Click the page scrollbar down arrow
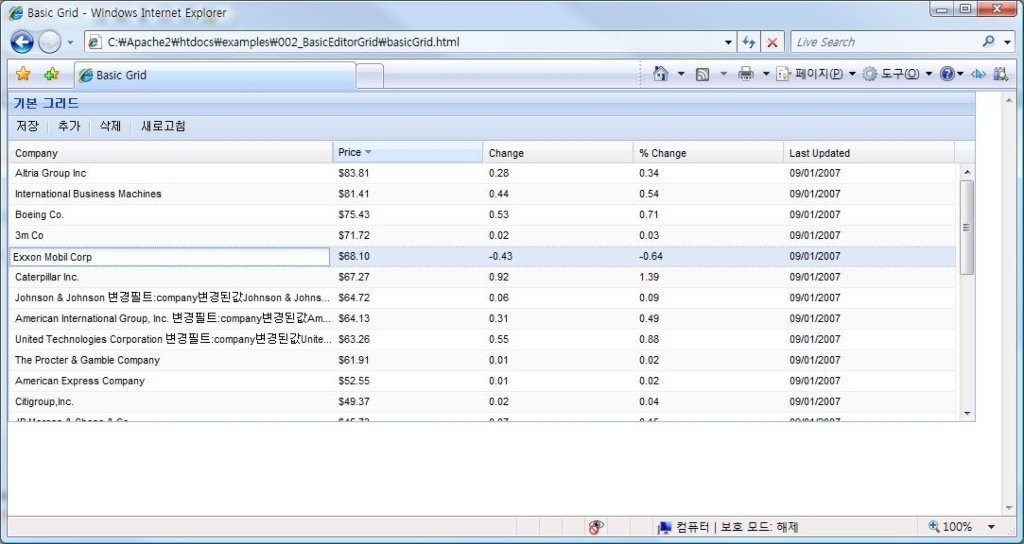 tap(1009, 509)
